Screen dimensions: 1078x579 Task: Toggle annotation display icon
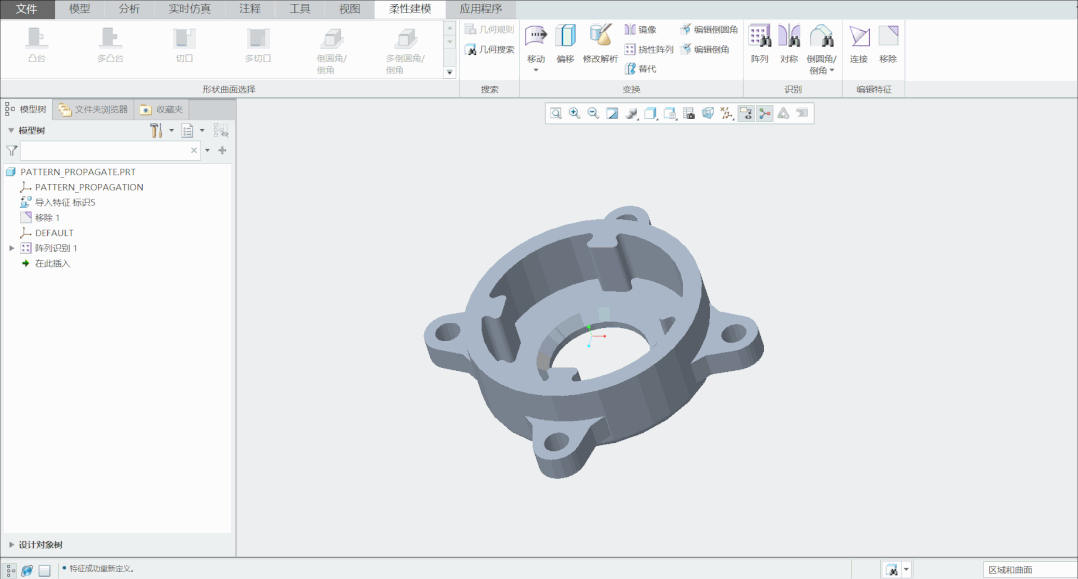point(746,113)
